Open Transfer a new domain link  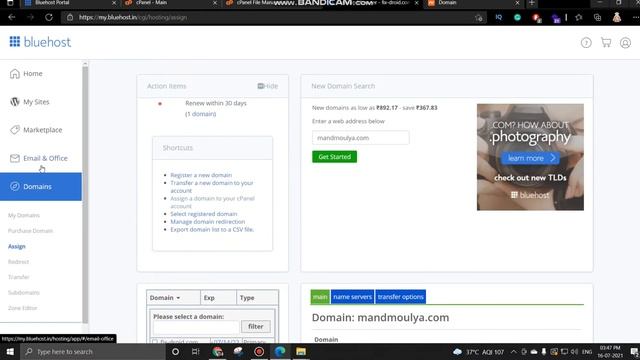[x=212, y=187]
